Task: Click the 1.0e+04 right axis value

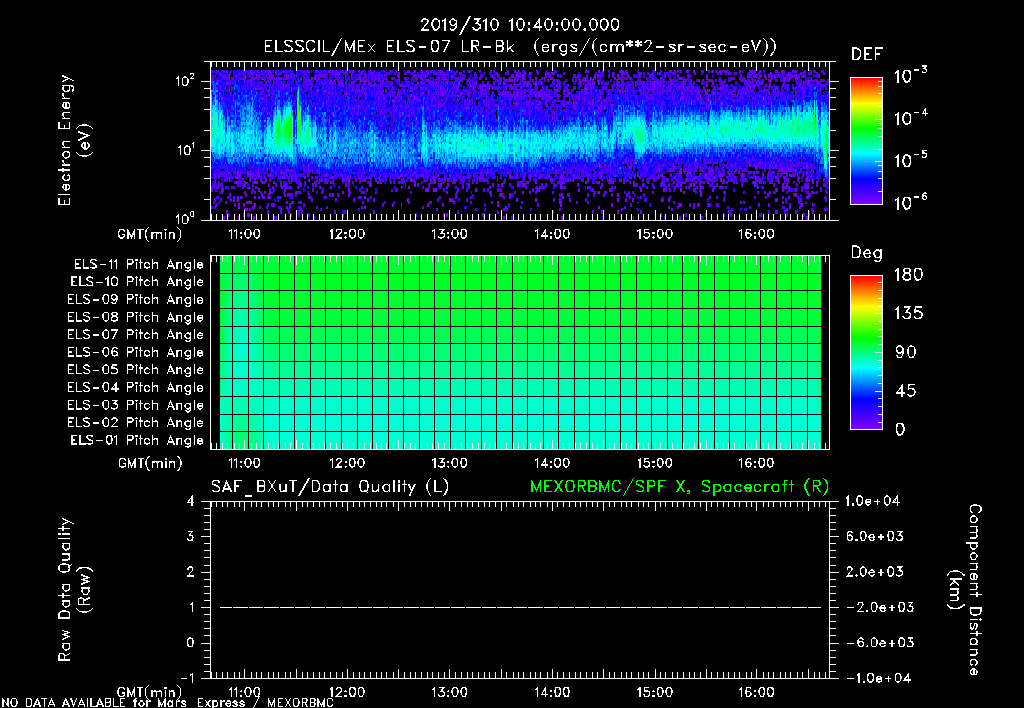Action: pos(872,502)
